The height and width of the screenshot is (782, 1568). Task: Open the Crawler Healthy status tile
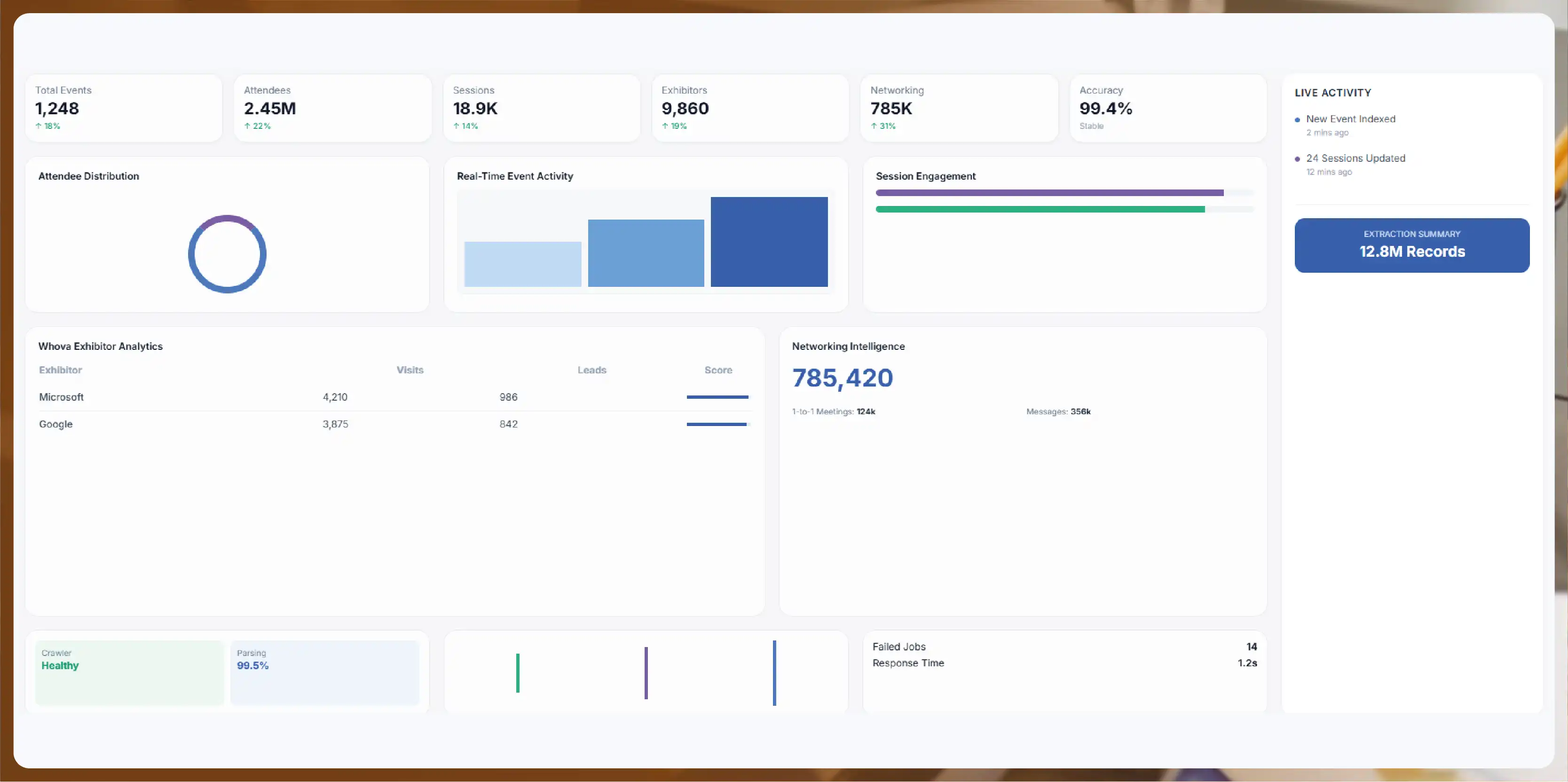(x=129, y=672)
